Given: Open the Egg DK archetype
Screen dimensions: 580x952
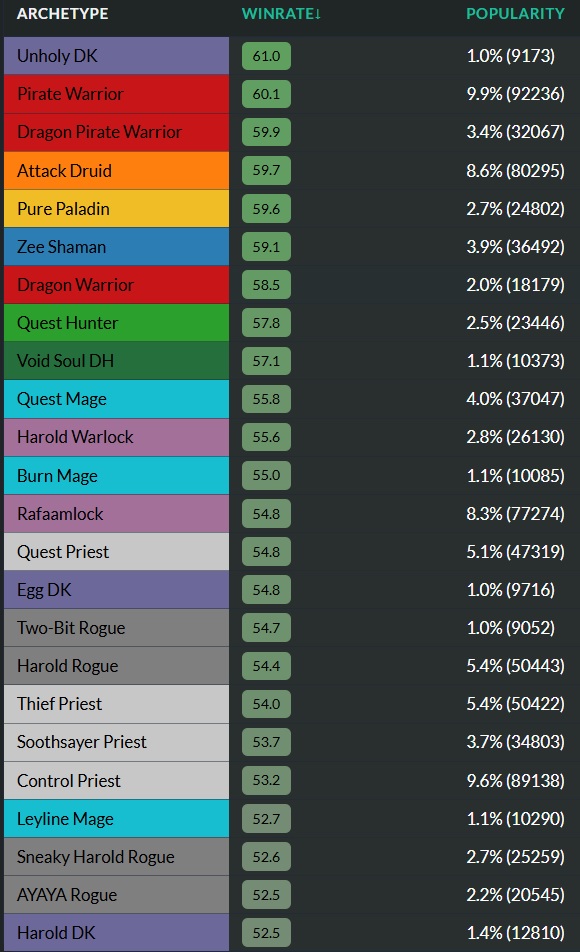Looking at the screenshot, I should [117, 590].
